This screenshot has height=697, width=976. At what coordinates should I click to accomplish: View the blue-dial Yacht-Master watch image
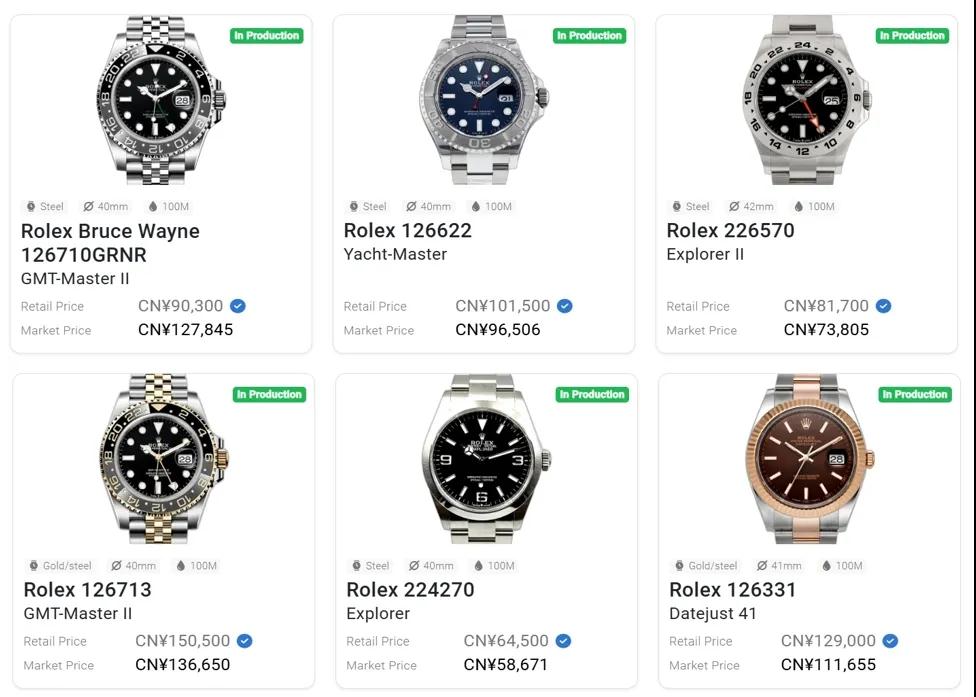[x=484, y=100]
